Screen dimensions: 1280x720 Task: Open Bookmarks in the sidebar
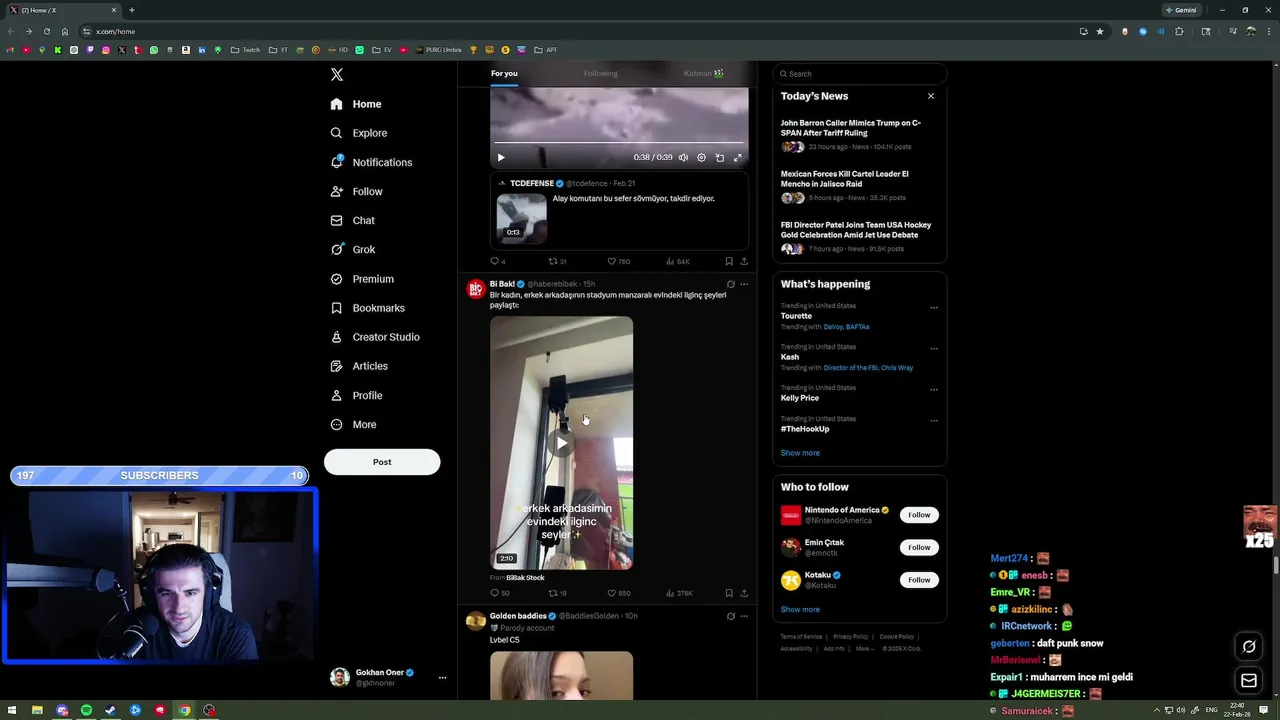(x=367, y=308)
